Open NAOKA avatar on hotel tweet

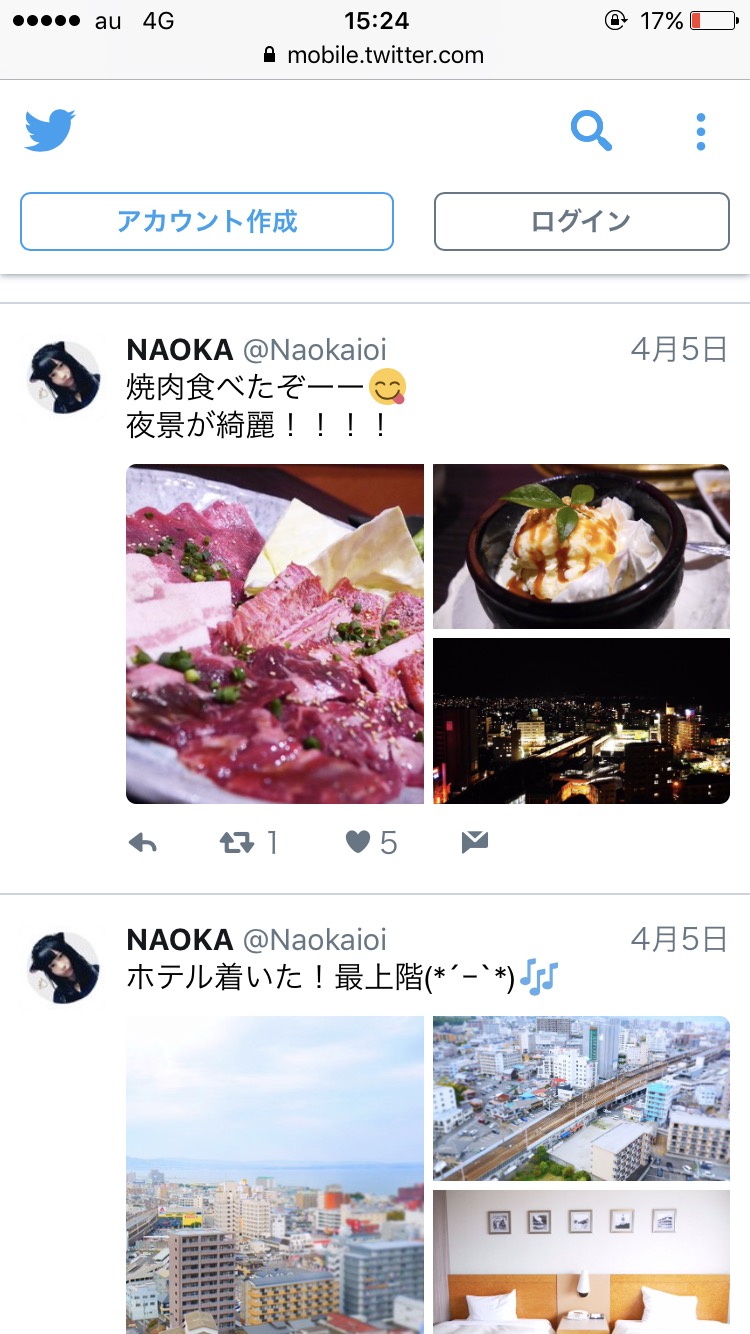(x=62, y=968)
